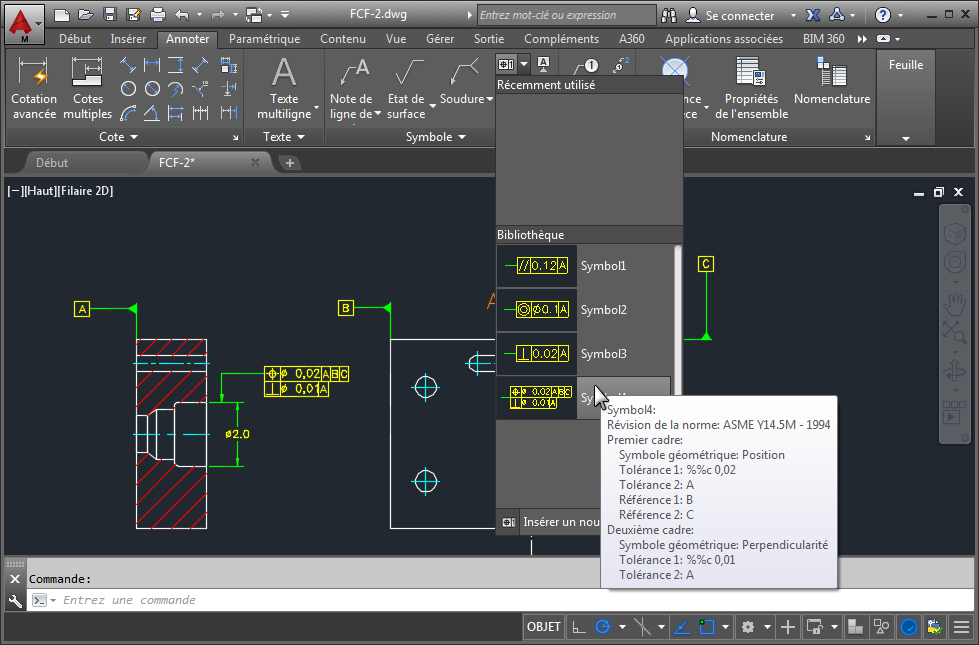Customize the command line with wrench icon
This screenshot has width=979, height=645.
pyautogui.click(x=15, y=601)
